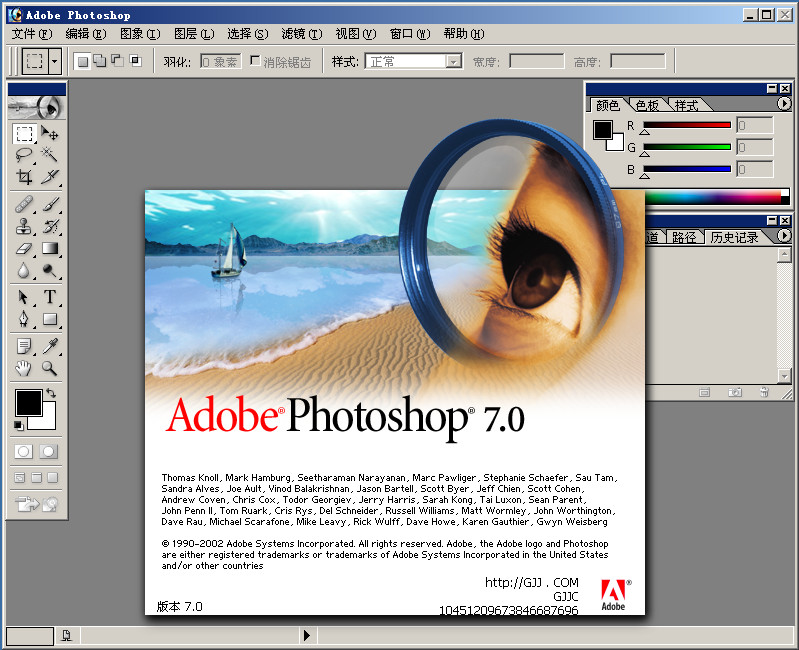The width and height of the screenshot is (799, 650).
Task: Open the 编辑 Edit menu
Action: (86, 34)
